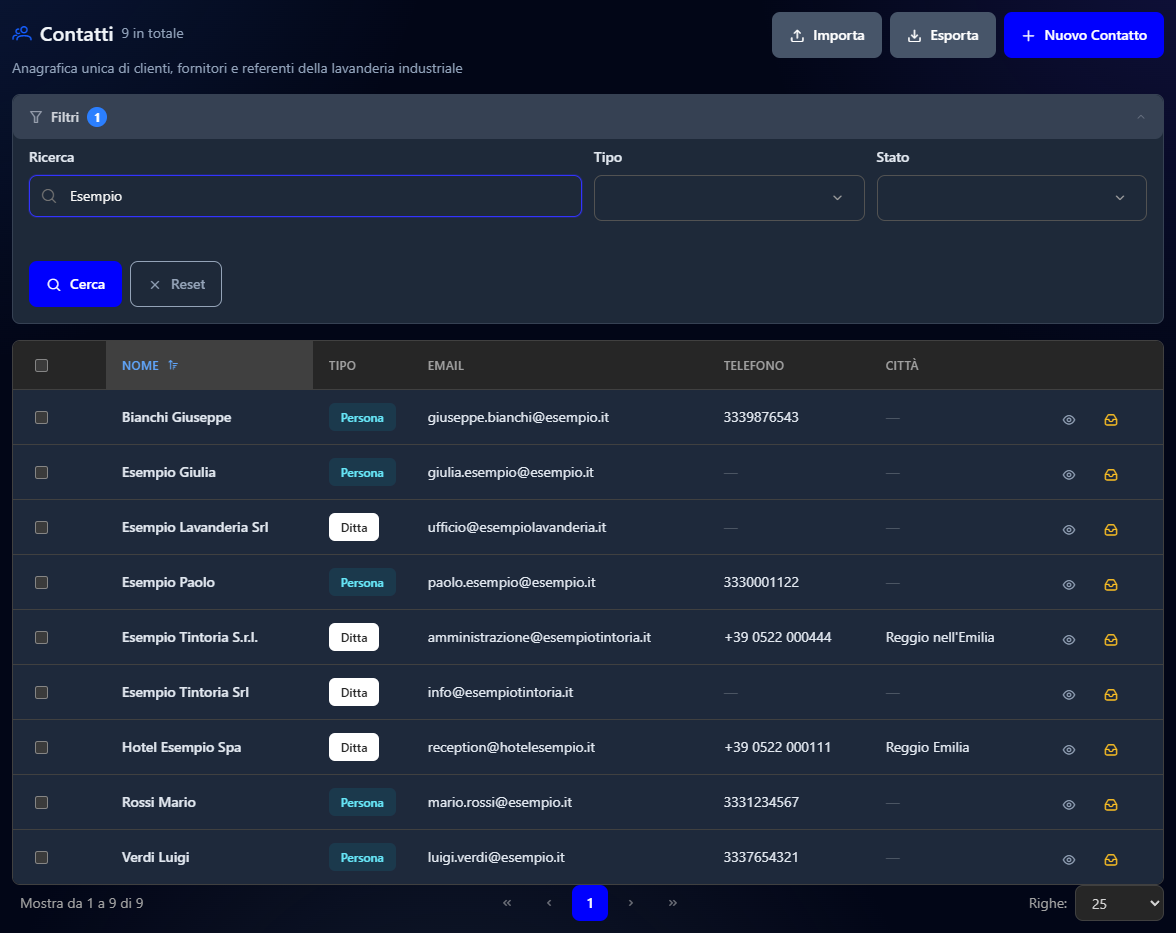Open the archive icon for Bianchi Giuseppe
This screenshot has width=1176, height=933.
1111,420
